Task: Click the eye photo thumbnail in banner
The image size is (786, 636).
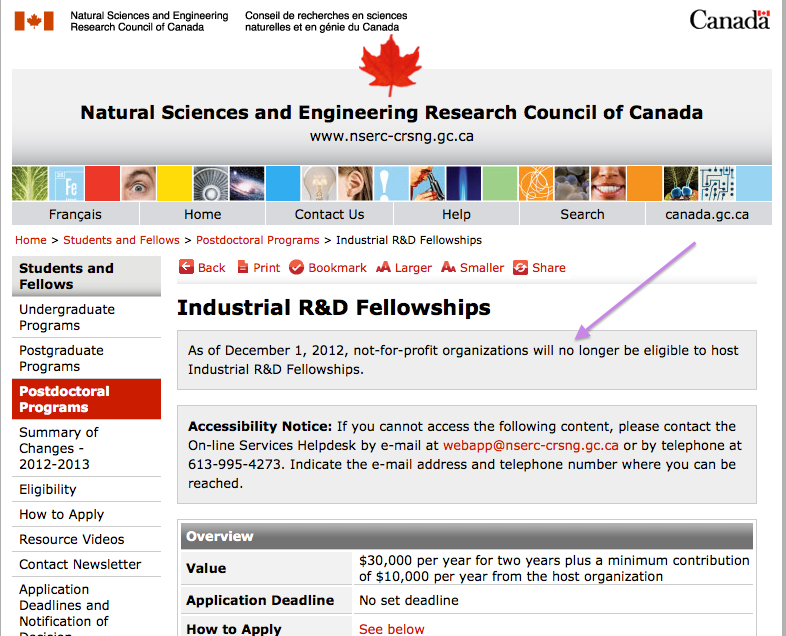Action: (x=138, y=183)
